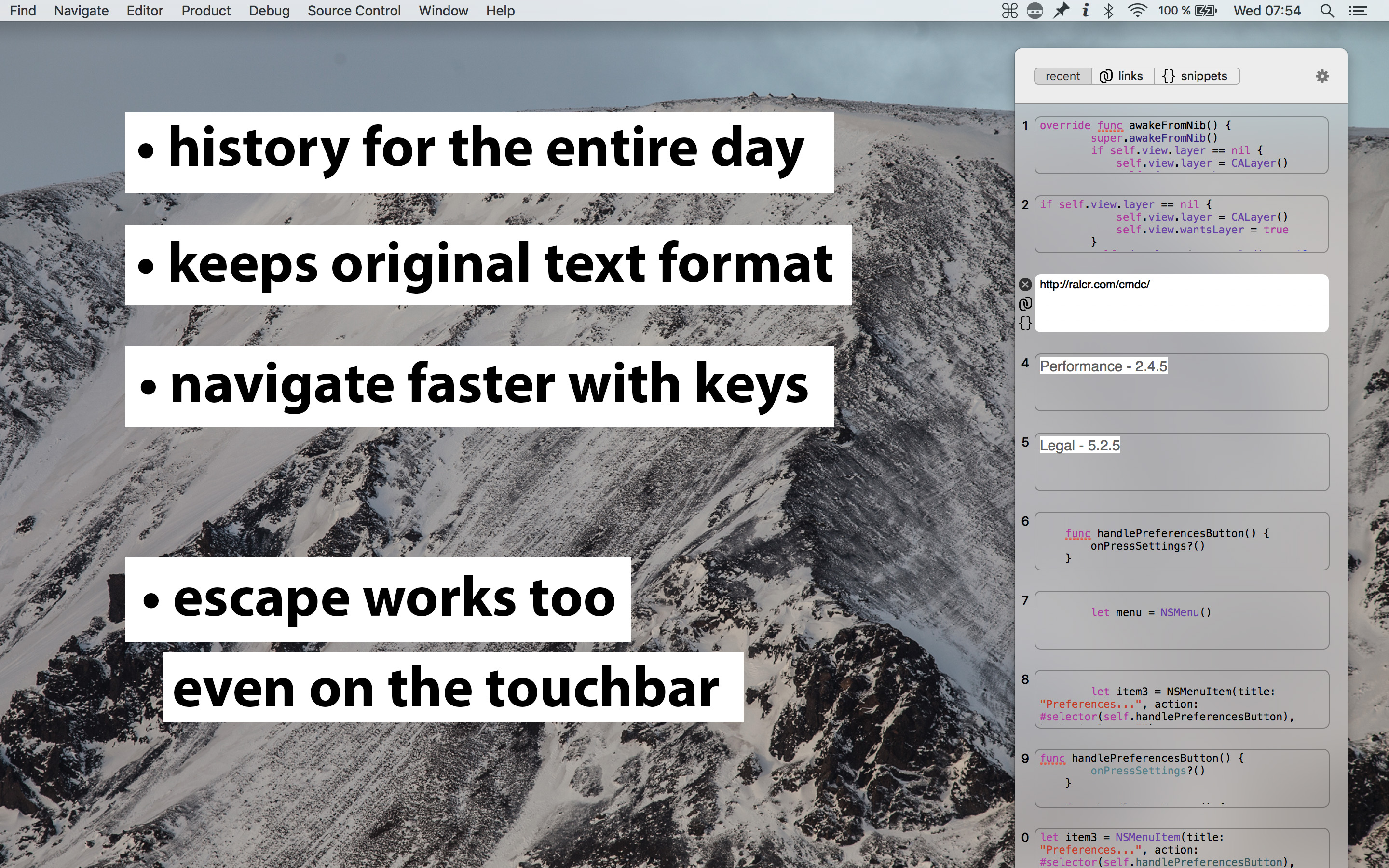Open the Editor menu
The width and height of the screenshot is (1389, 868).
[145, 10]
